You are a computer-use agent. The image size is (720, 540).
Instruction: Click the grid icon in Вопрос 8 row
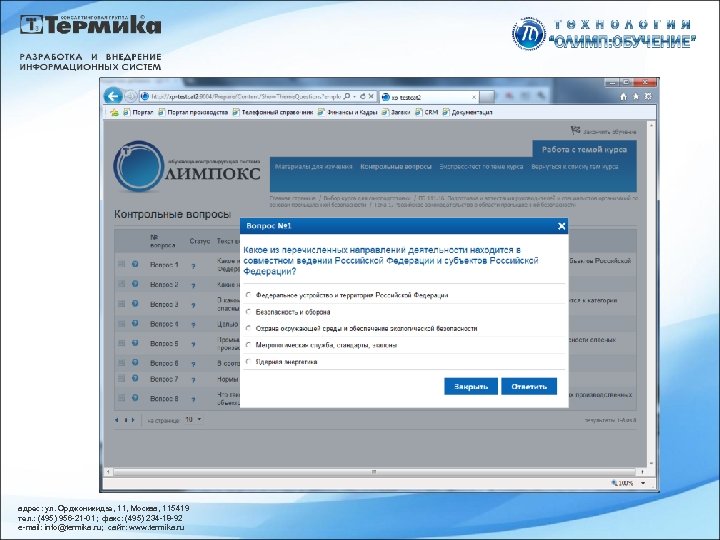click(122, 398)
